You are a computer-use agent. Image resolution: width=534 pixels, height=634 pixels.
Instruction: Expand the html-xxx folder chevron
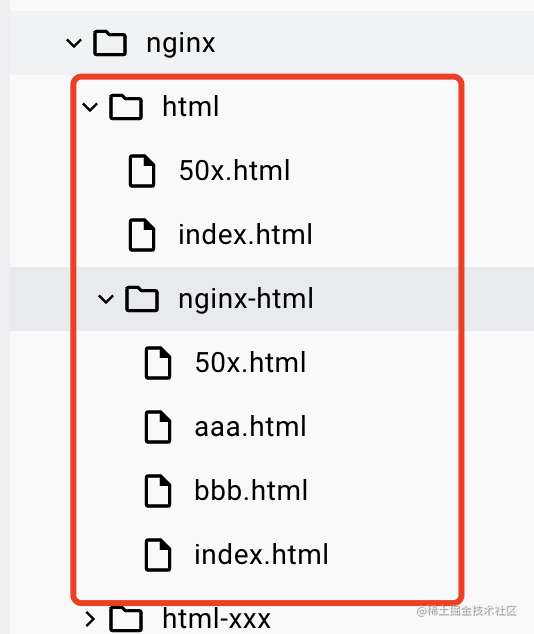click(x=91, y=619)
